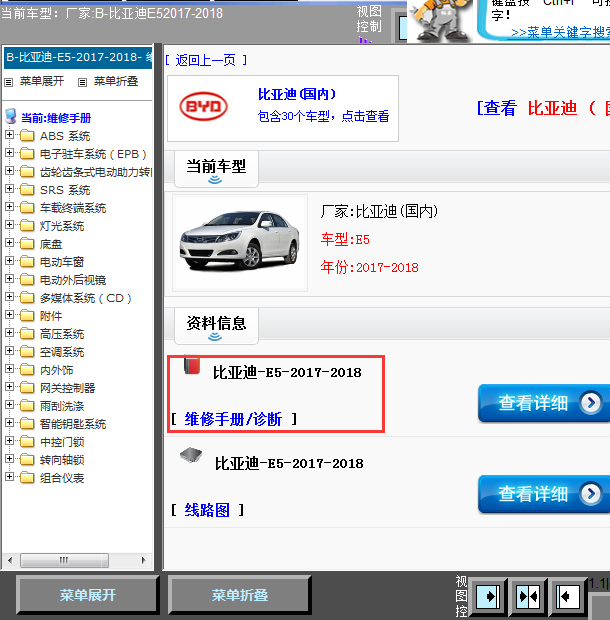Image resolution: width=610 pixels, height=620 pixels.
Task: Expand the 电子驻车系统 (EPB) node
Action: tap(9, 153)
